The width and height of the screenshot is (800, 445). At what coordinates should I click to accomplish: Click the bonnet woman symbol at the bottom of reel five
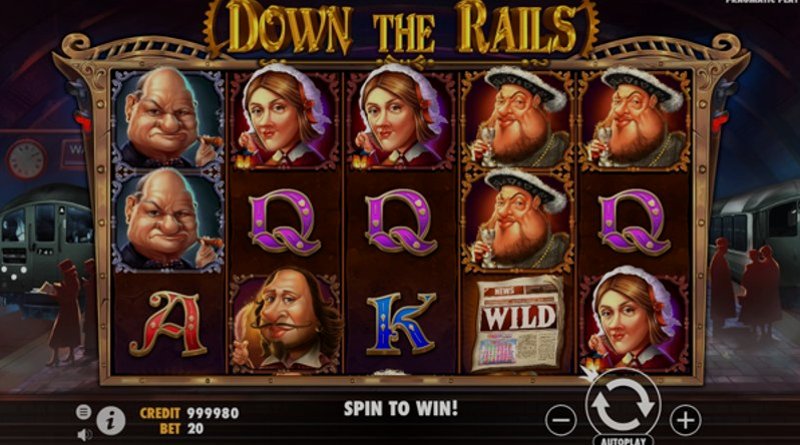click(x=634, y=320)
